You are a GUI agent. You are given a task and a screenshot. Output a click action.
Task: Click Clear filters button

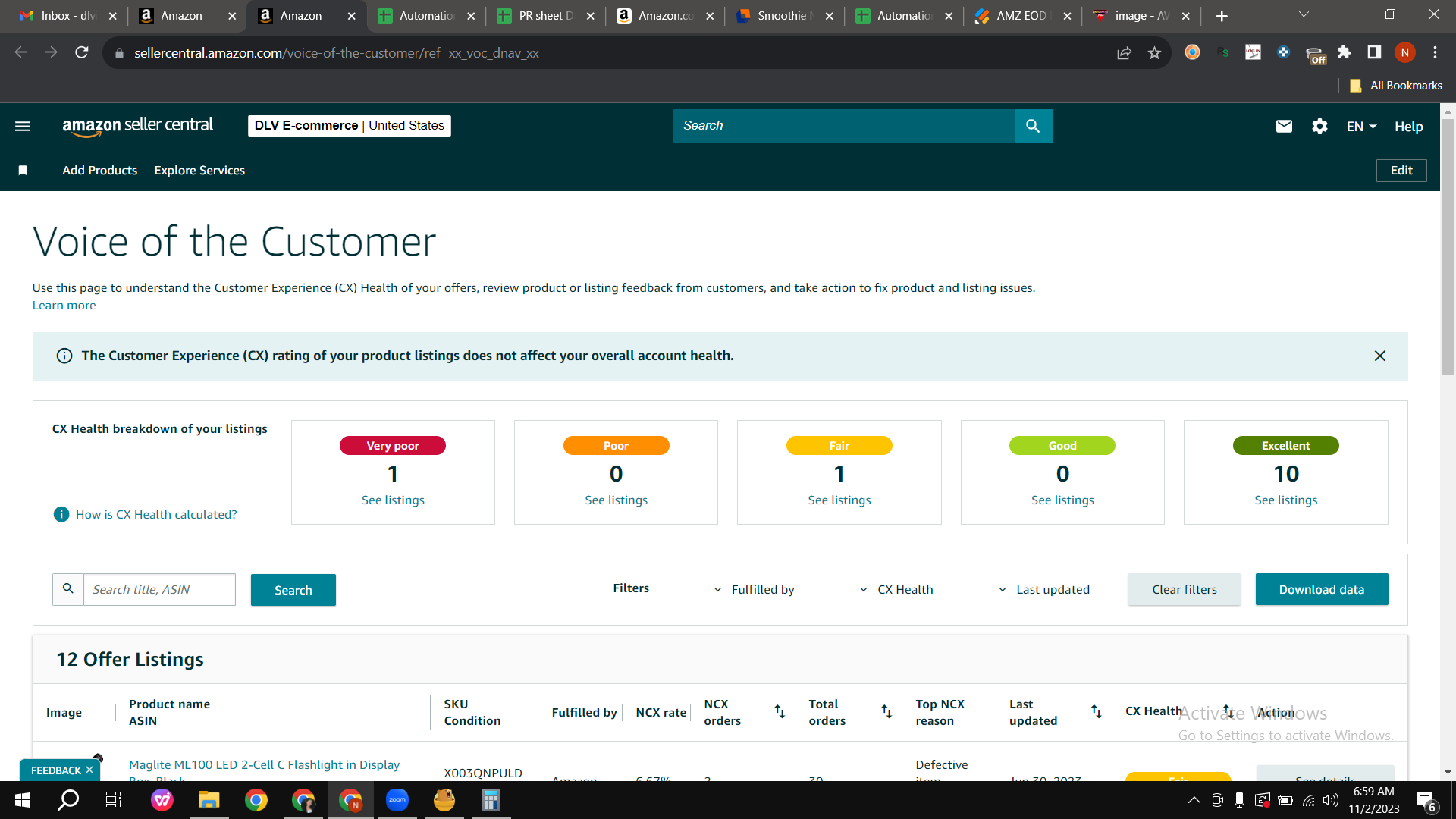pos(1185,589)
